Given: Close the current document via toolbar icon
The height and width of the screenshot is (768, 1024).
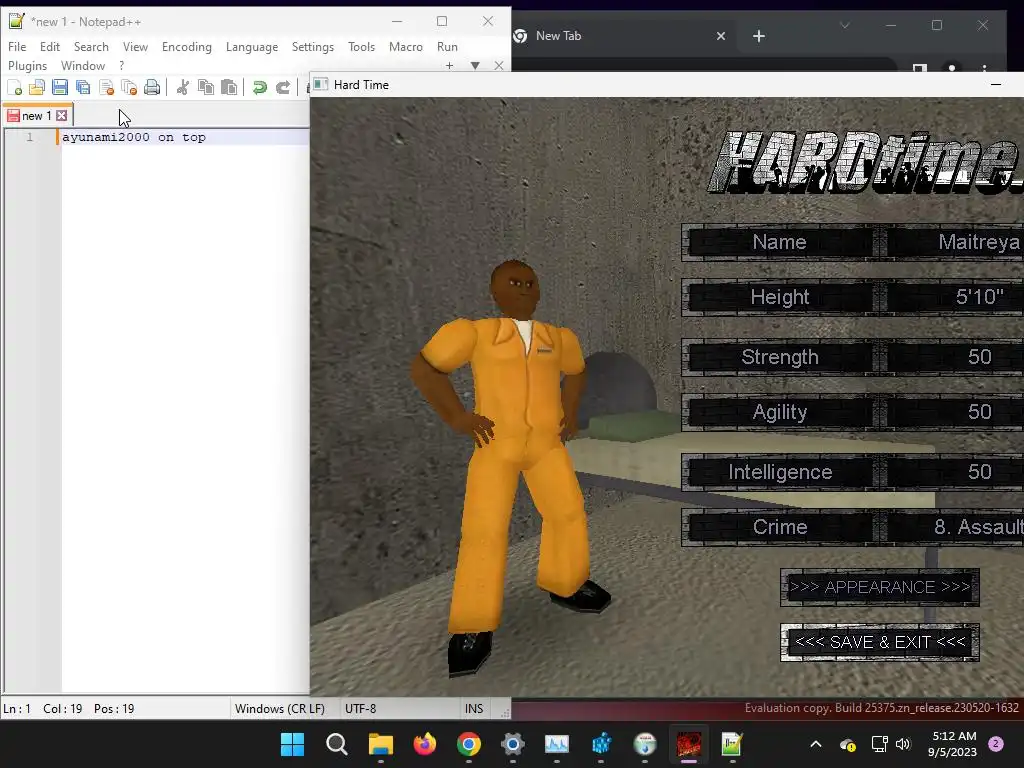Looking at the screenshot, I should (x=106, y=88).
